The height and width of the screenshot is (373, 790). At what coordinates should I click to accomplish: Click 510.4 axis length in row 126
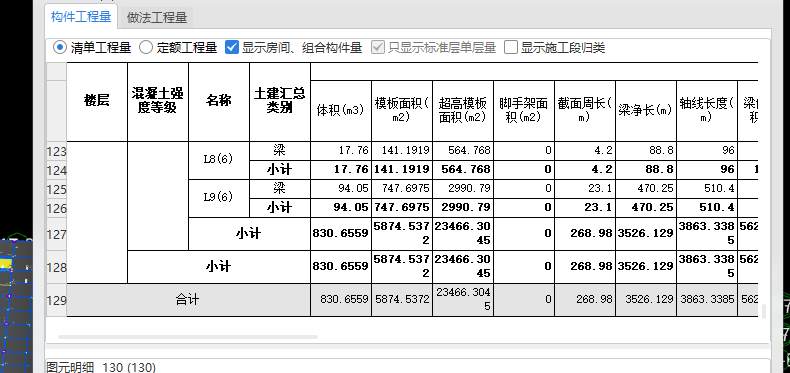click(x=707, y=208)
